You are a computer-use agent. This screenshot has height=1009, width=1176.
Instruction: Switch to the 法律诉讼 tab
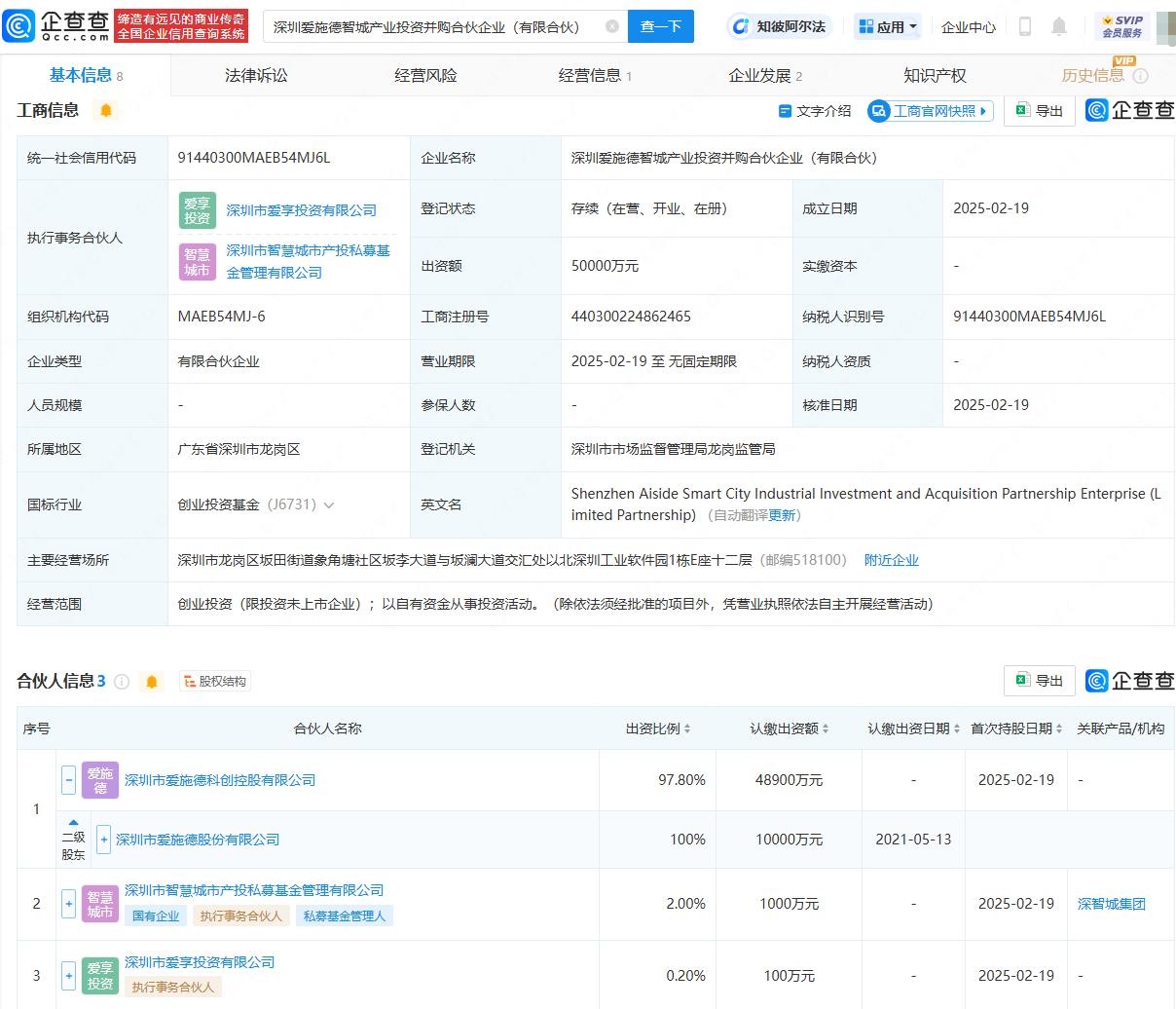[x=256, y=75]
